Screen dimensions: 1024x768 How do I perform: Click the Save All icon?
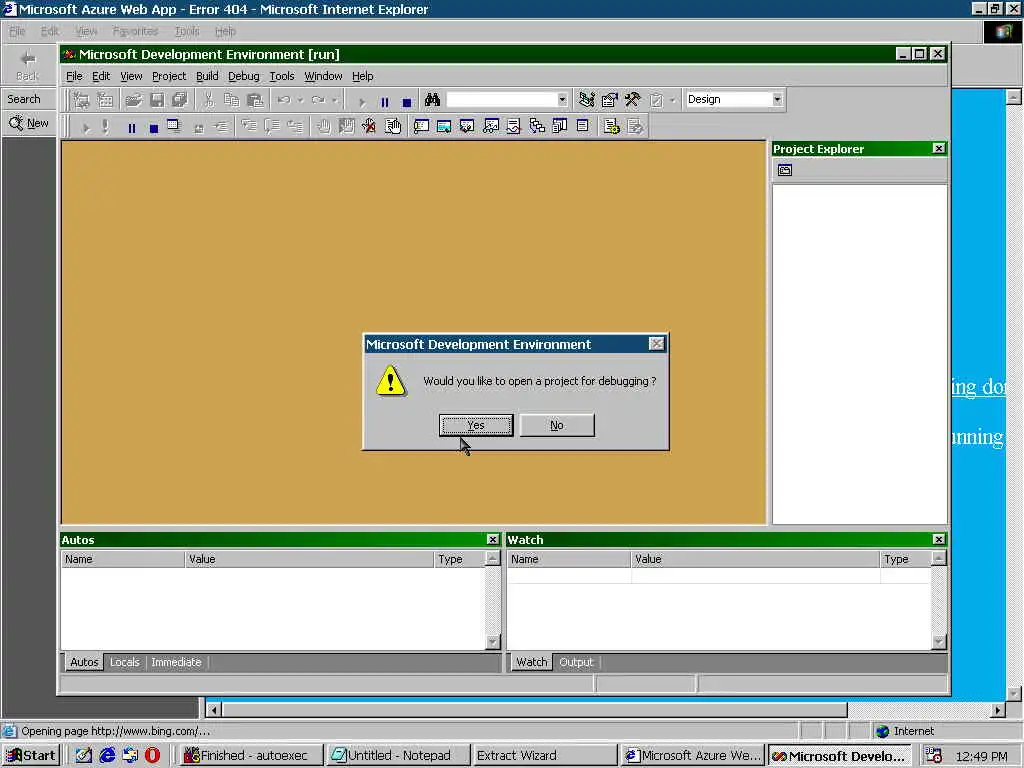pyautogui.click(x=180, y=100)
